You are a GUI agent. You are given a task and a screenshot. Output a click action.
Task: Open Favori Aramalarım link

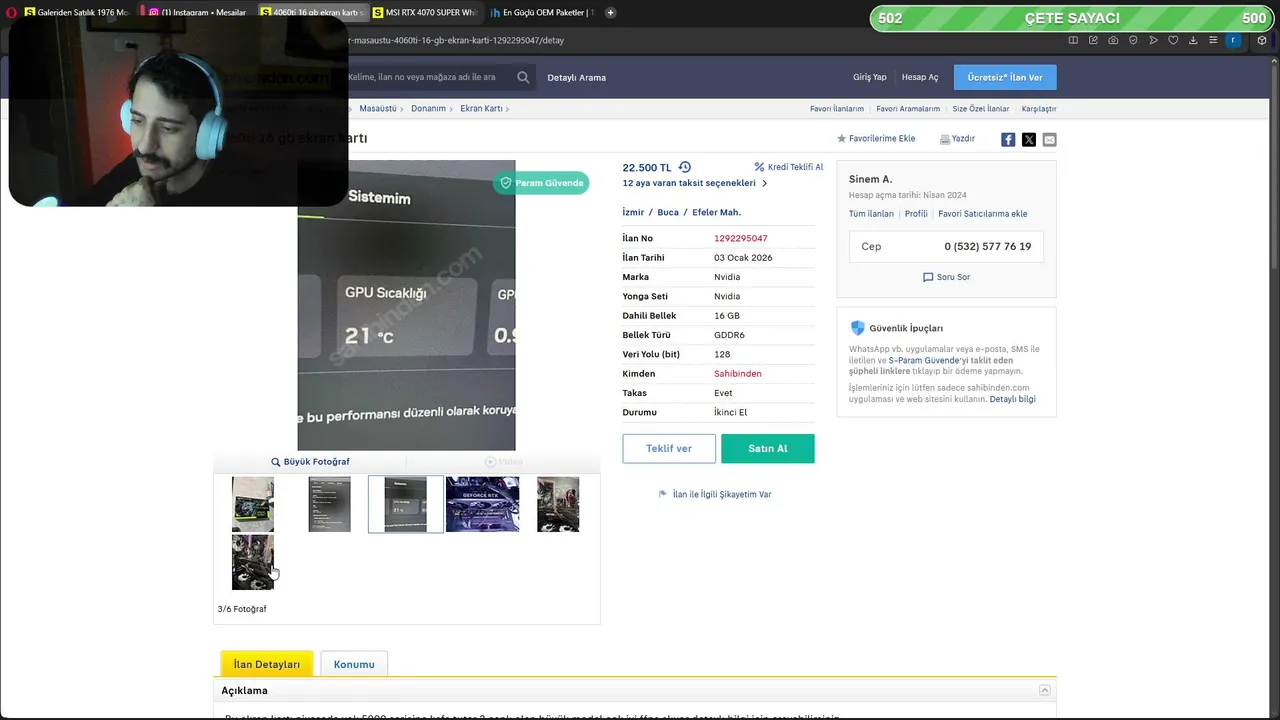908,108
